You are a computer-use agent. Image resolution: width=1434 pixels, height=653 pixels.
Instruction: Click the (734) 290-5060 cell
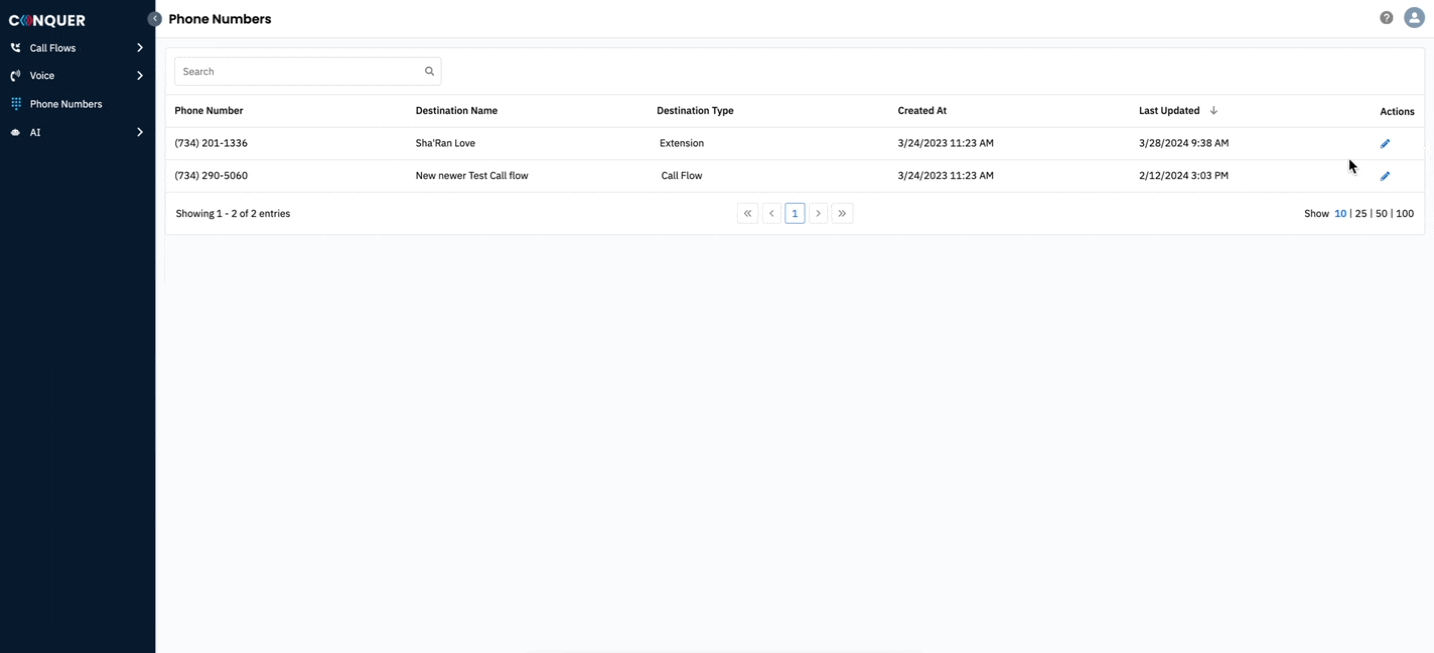point(211,176)
